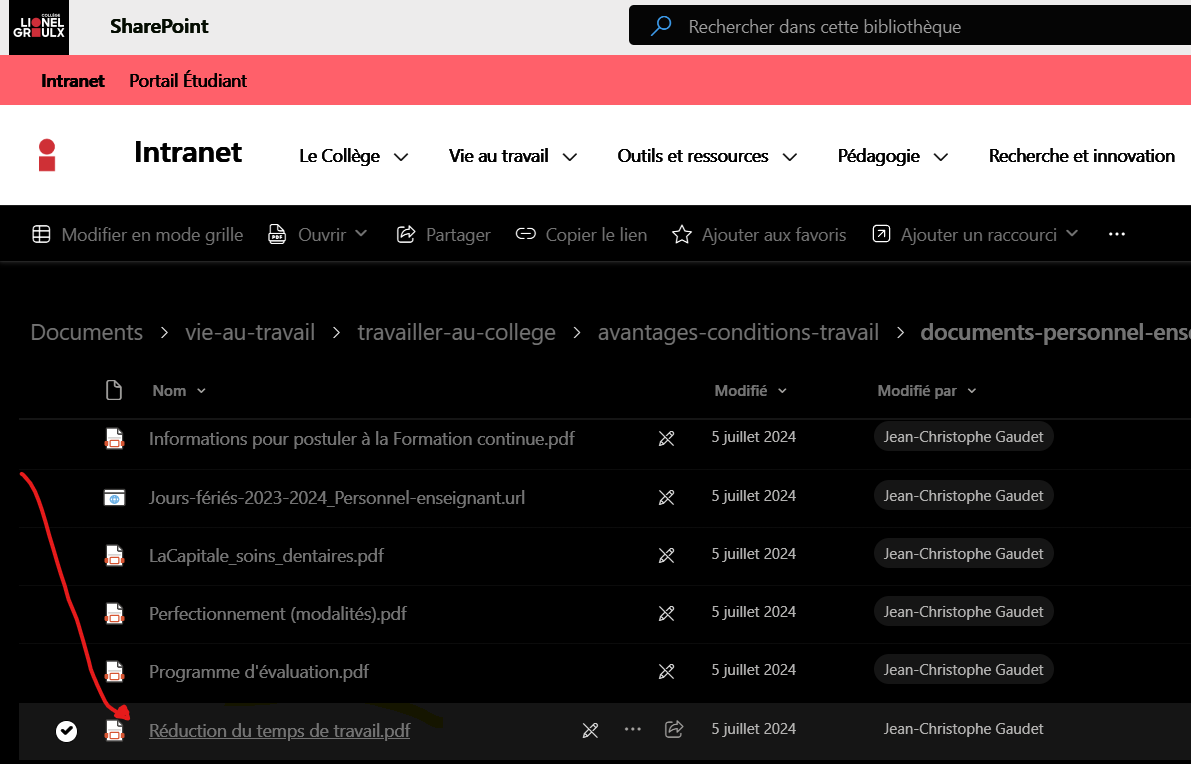Go to vie-au-travail breadcrumb folder
This screenshot has width=1191, height=764.
[250, 333]
